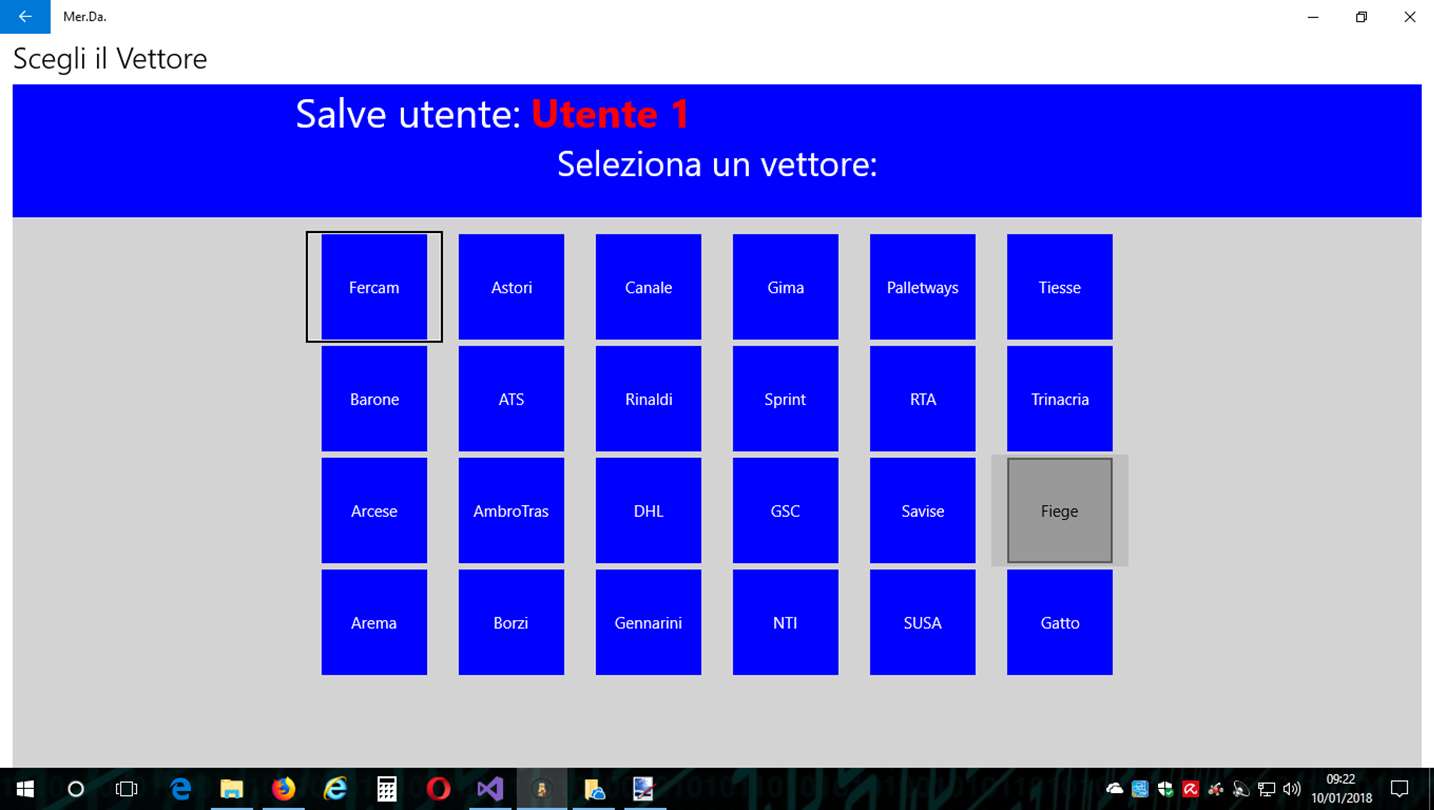This screenshot has height=810, width=1434.
Task: Open the volume speaker tray icon
Action: coord(1291,789)
